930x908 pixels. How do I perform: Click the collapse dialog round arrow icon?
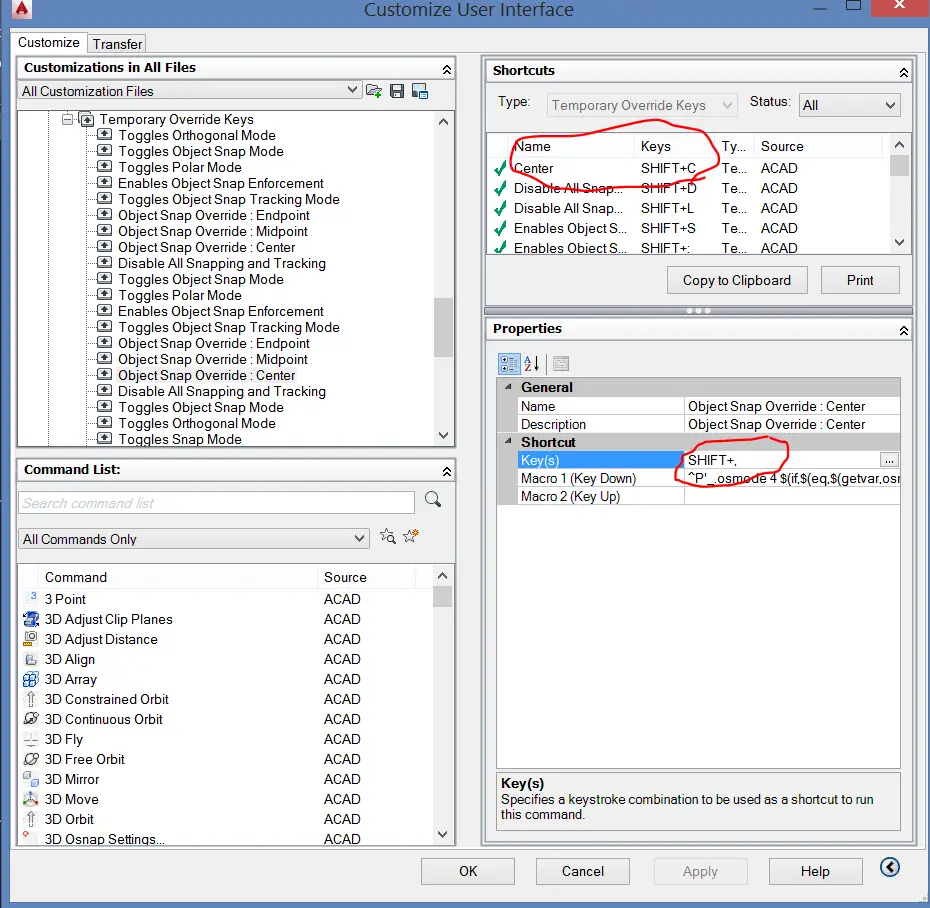890,867
